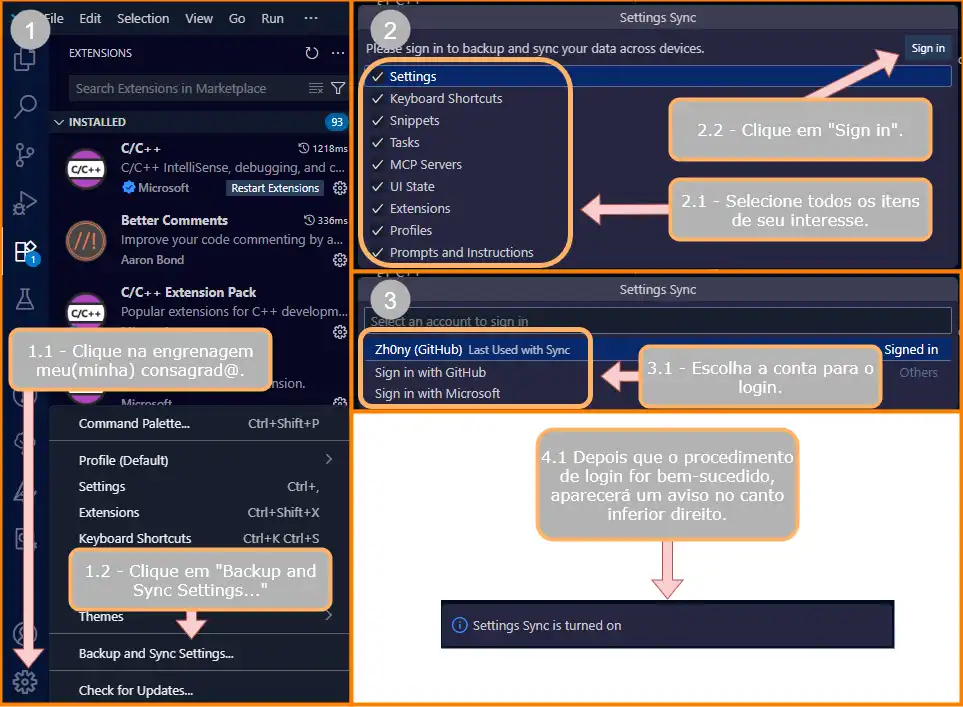Open the Explorer view in the activity bar

coord(25,60)
